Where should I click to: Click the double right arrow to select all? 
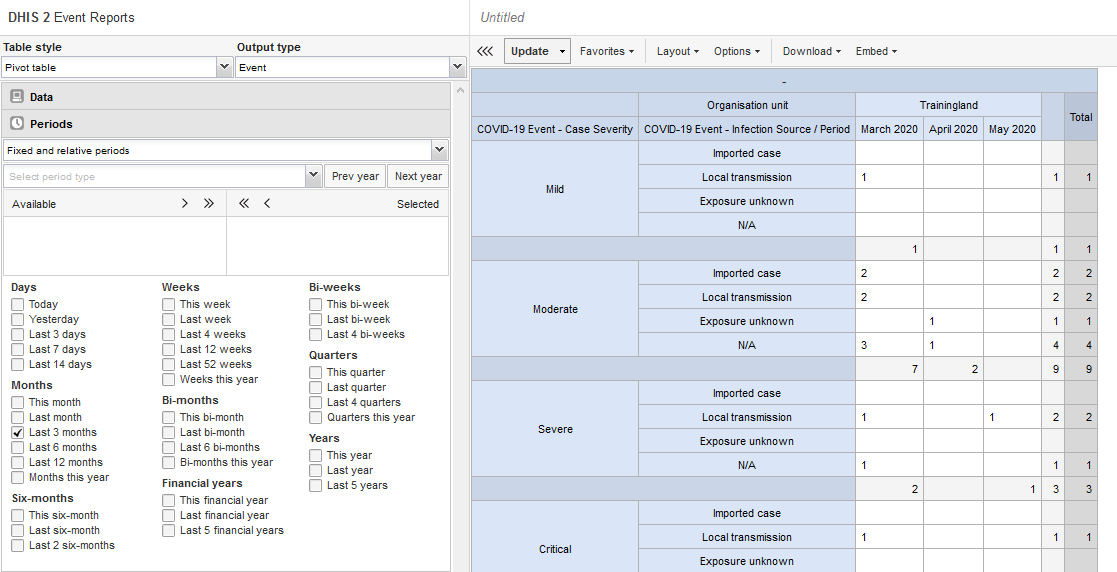[x=208, y=203]
